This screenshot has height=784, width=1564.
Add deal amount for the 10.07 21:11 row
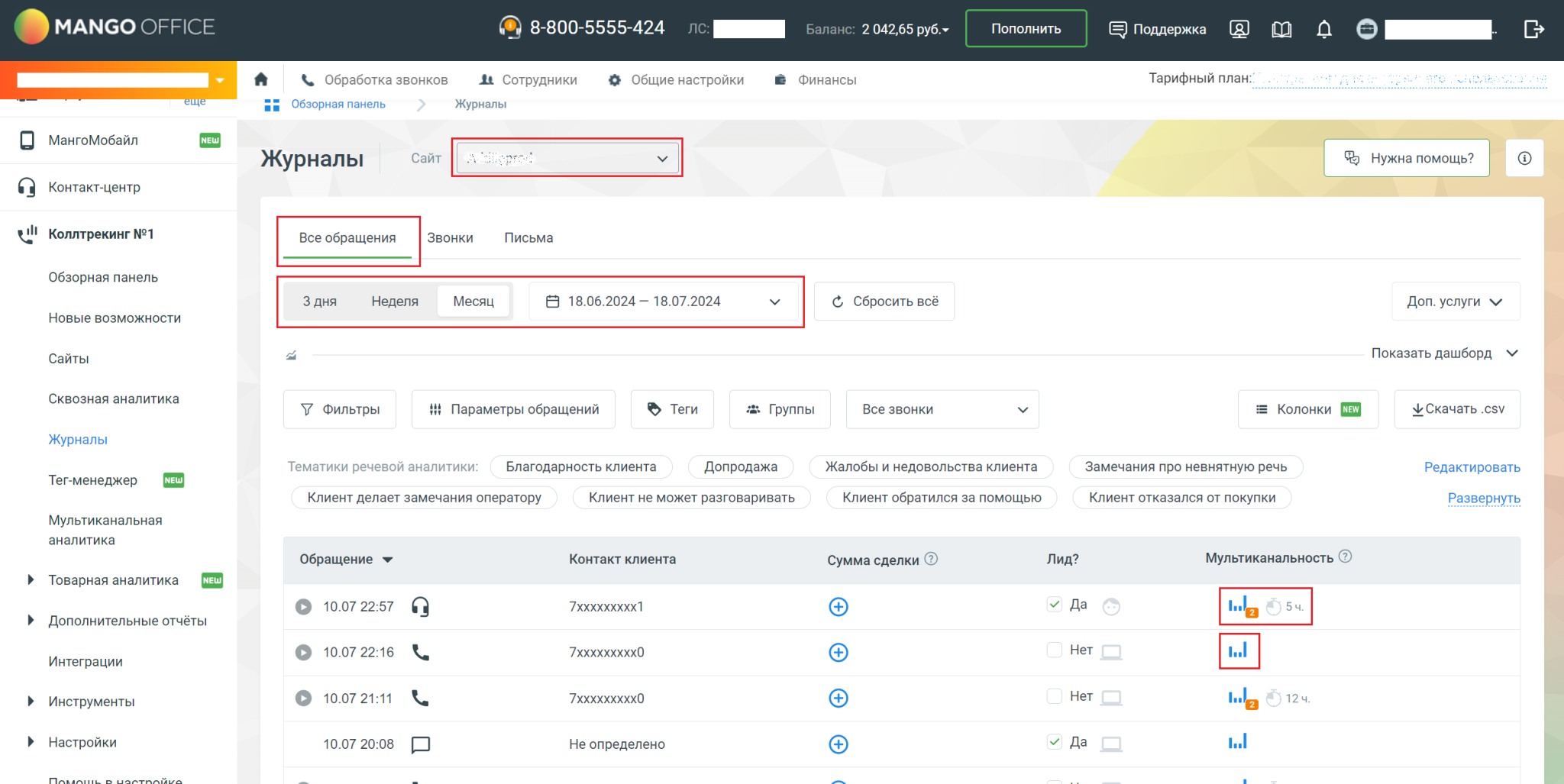pos(839,699)
